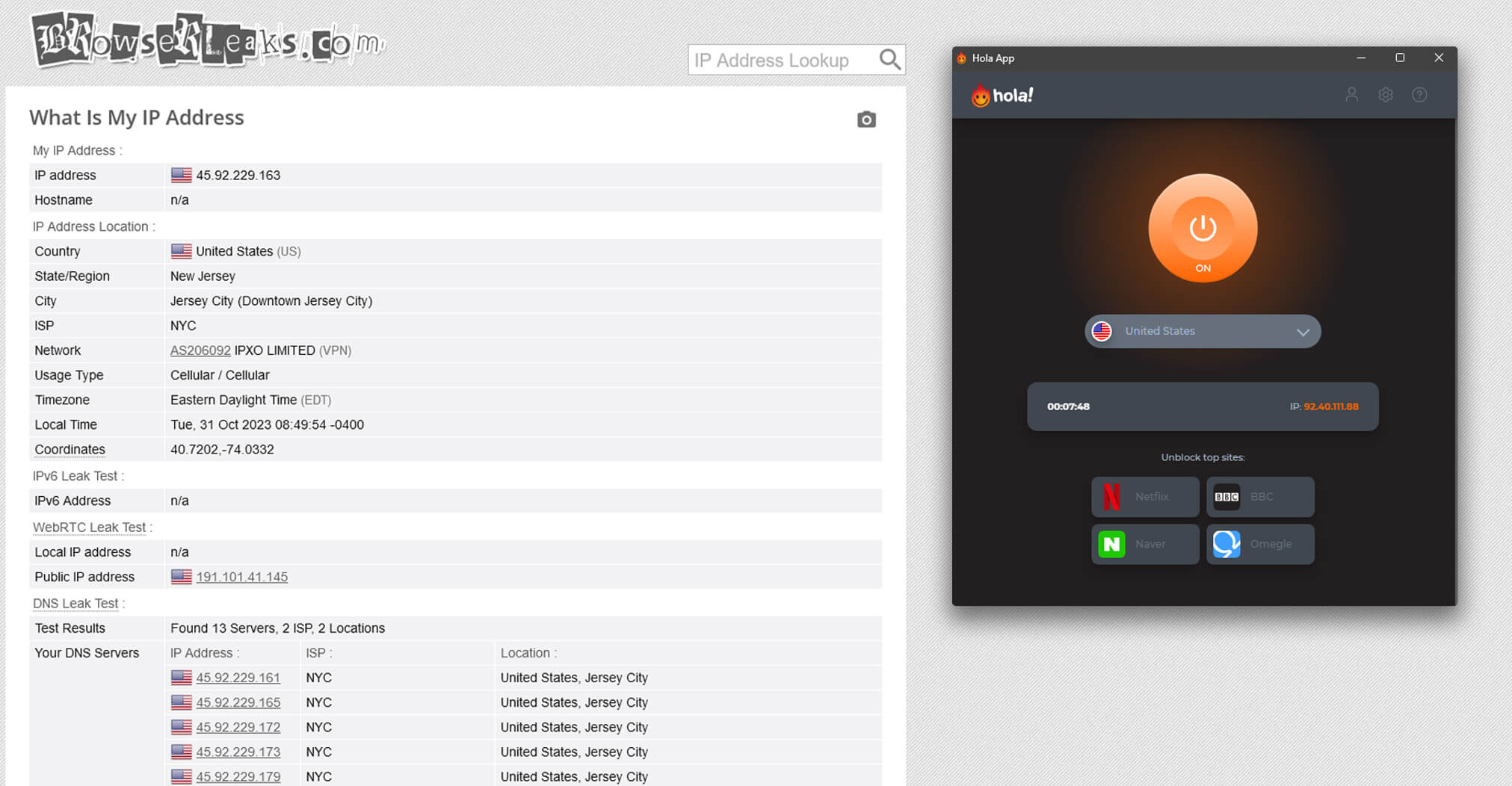Viewport: 1512px width, 786px height.
Task: Open the DNS Leak Test link
Action: coord(75,604)
